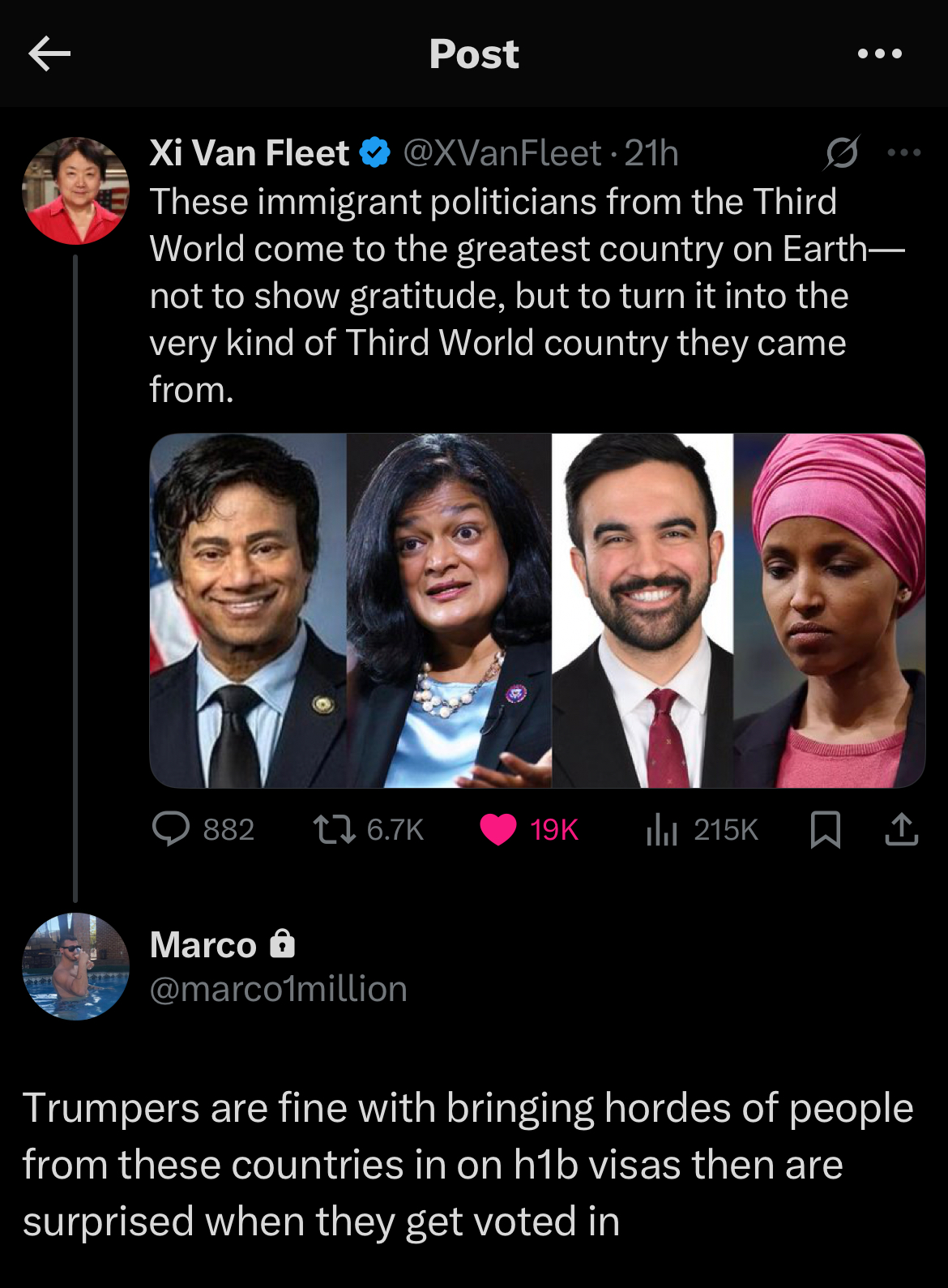Tap the blue verified badge
The image size is (948, 1288).
point(374,152)
